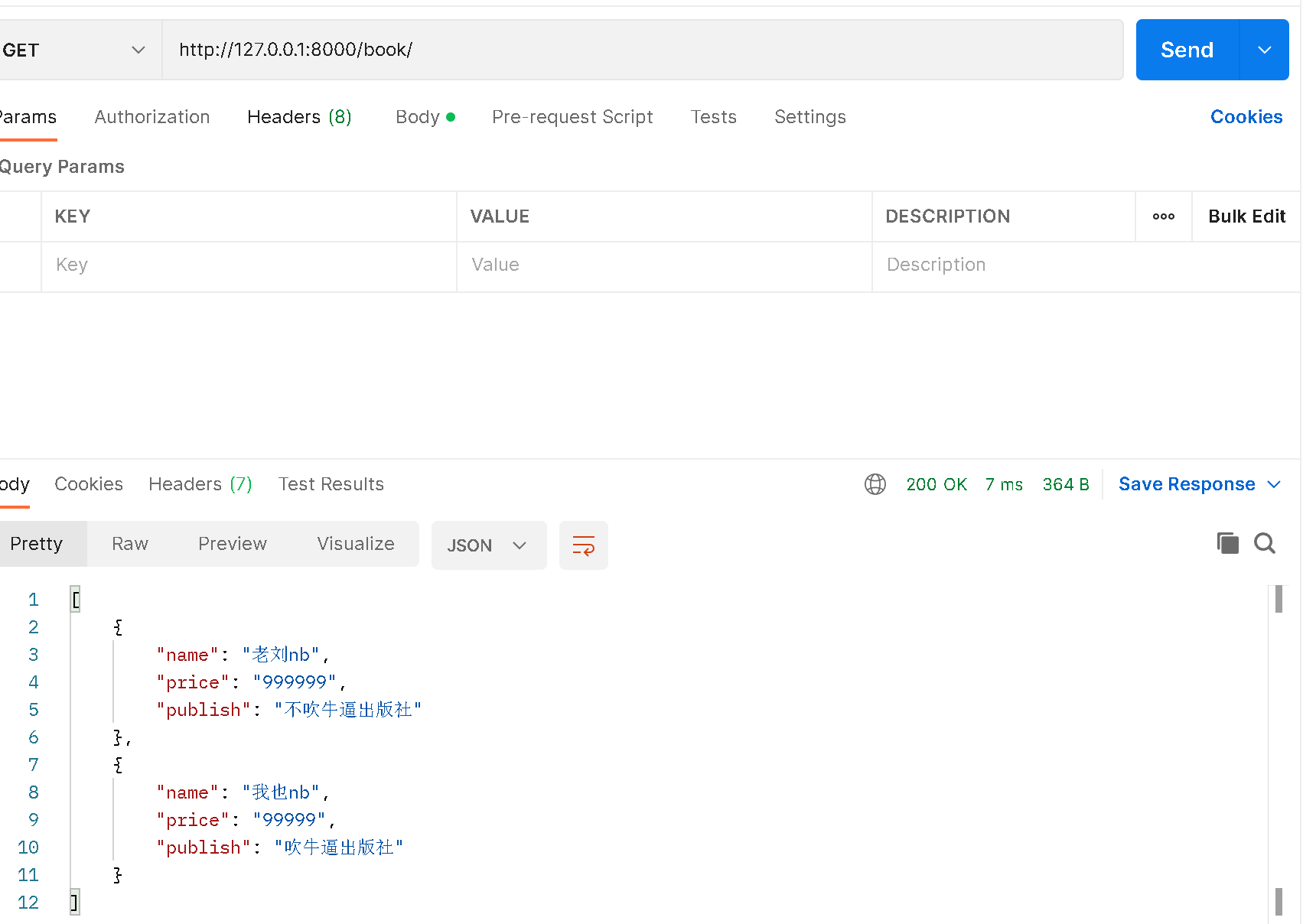Expand the Save Response dropdown
Image resolution: width=1316 pixels, height=924 pixels.
tap(1274, 484)
